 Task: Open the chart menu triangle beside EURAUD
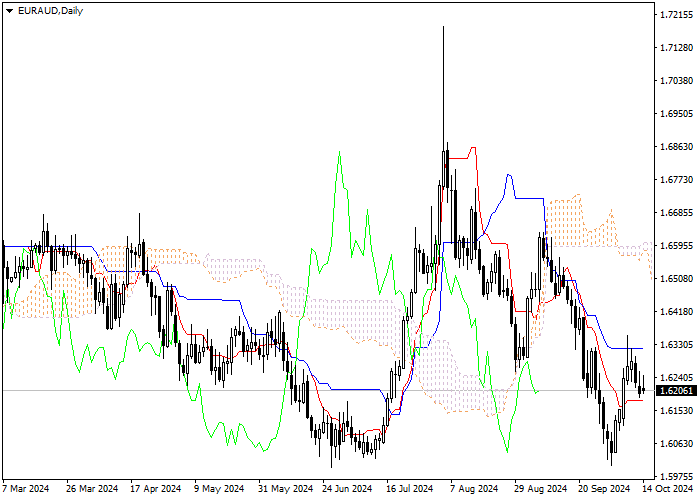9,11
